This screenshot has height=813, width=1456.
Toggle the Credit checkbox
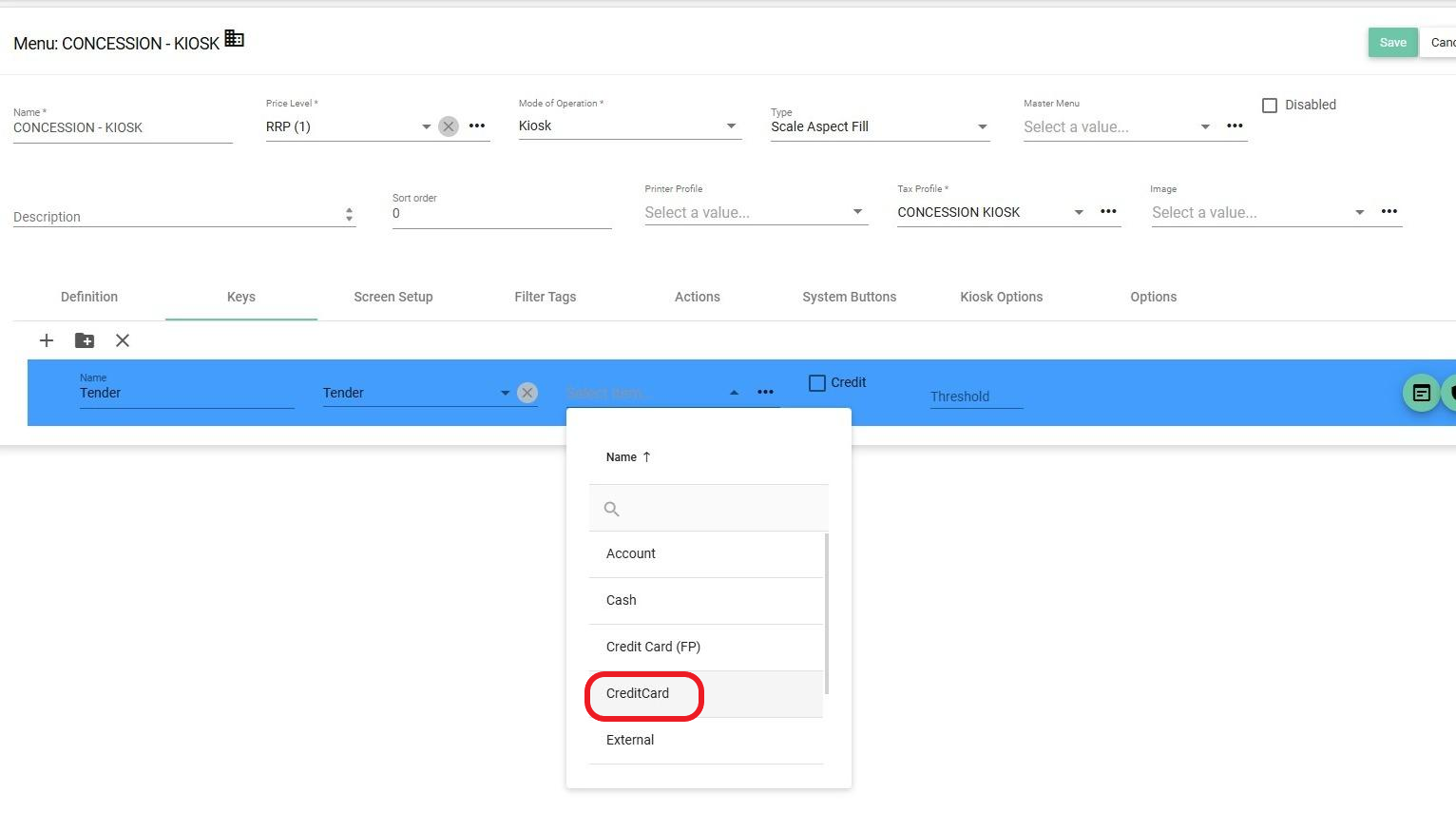817,383
